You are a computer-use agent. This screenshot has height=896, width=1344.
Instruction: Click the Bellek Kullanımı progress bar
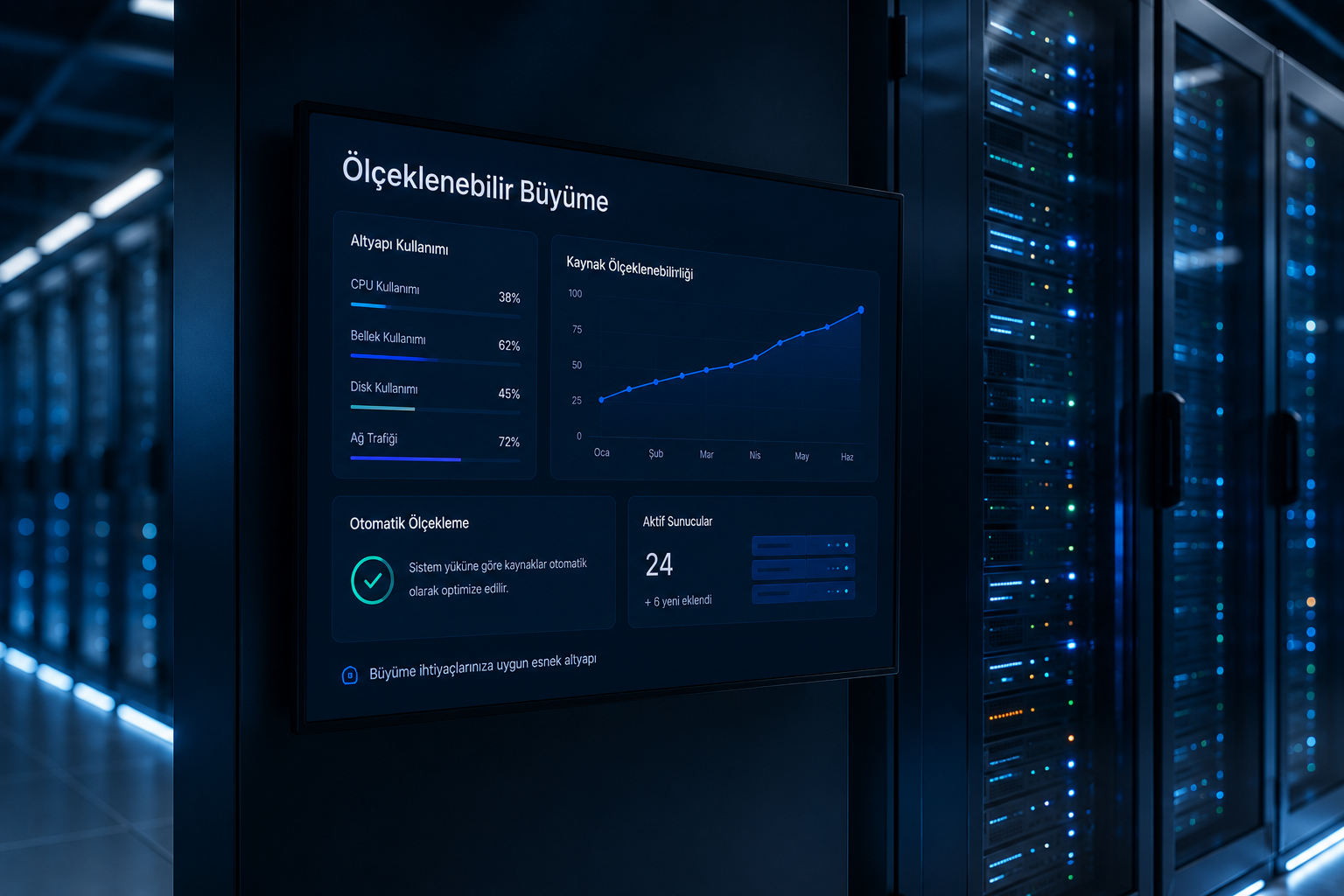(x=436, y=360)
